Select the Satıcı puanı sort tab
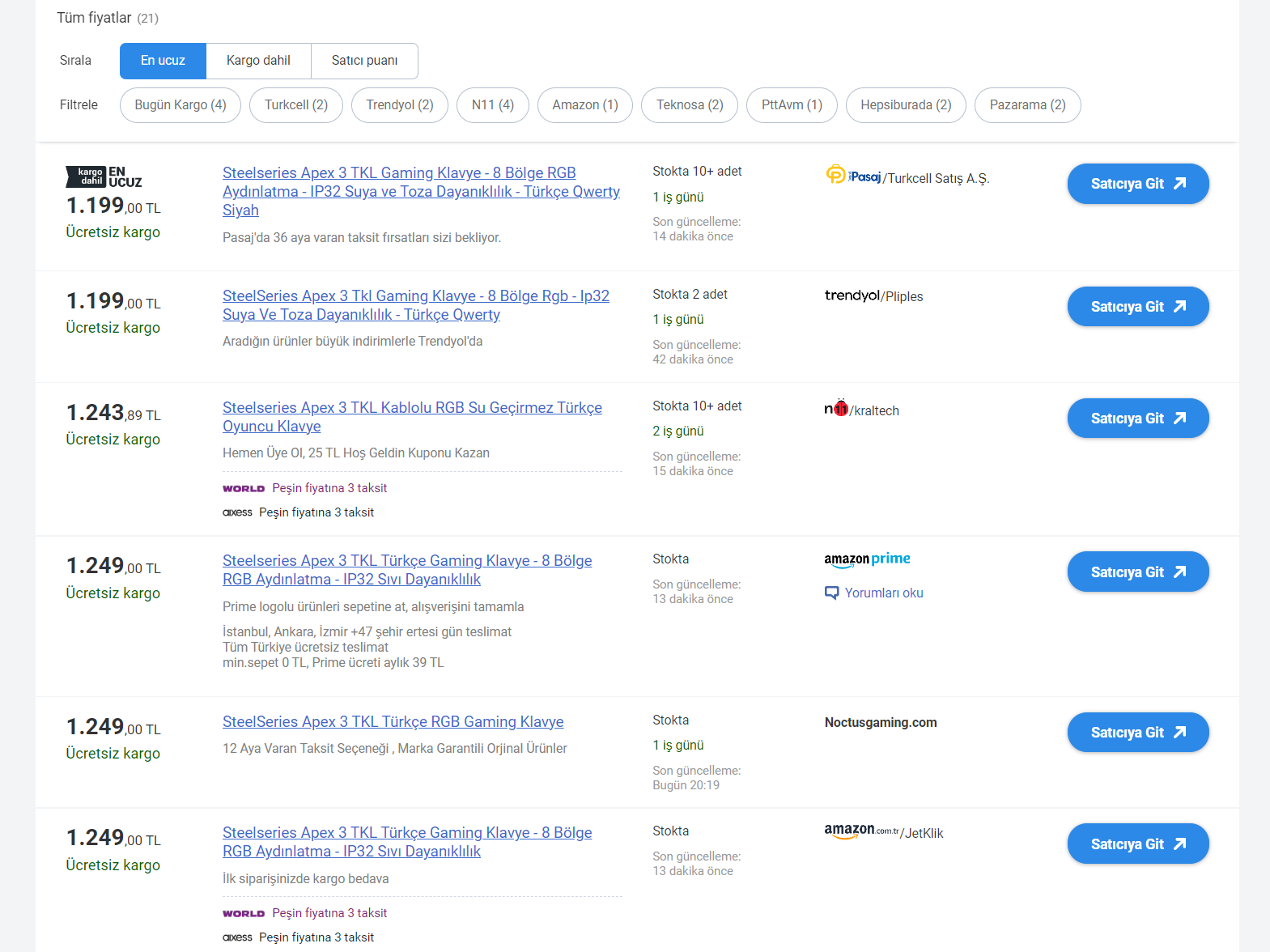The width and height of the screenshot is (1270, 952). tap(364, 61)
